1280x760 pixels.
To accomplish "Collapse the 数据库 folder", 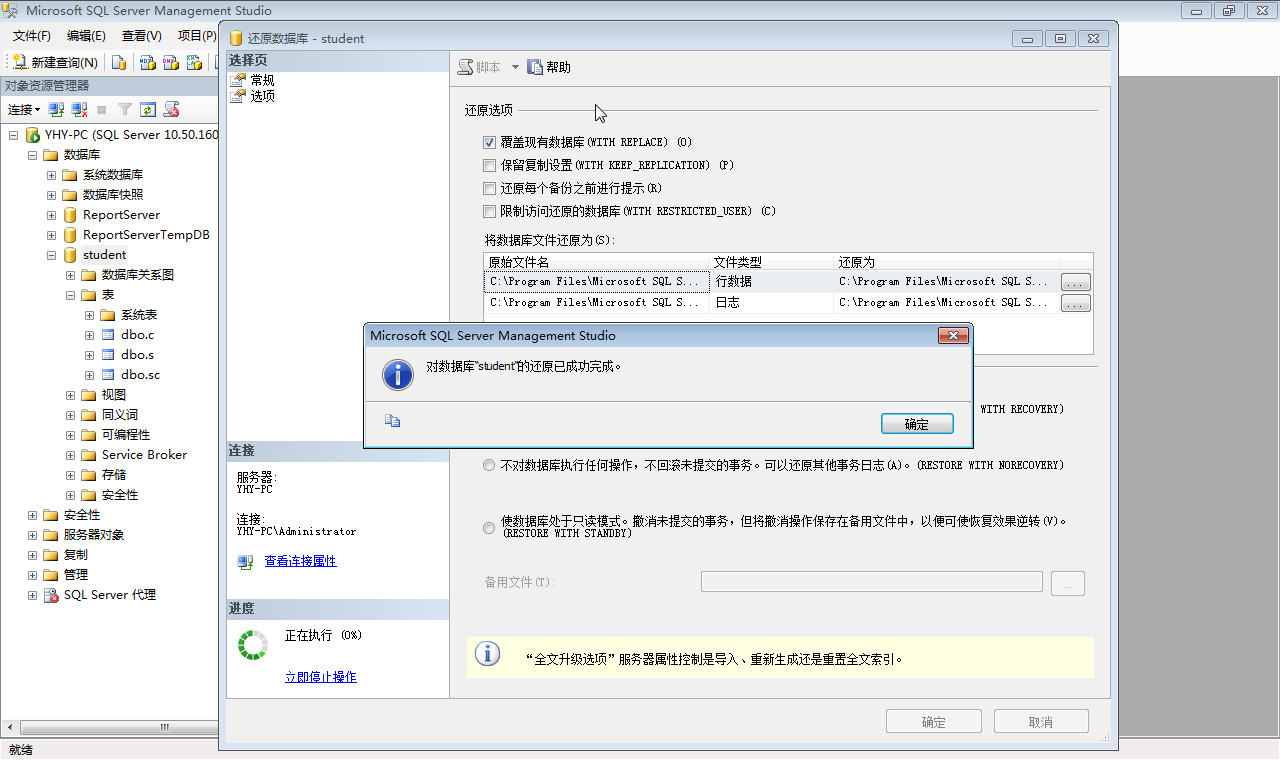I will [32, 155].
